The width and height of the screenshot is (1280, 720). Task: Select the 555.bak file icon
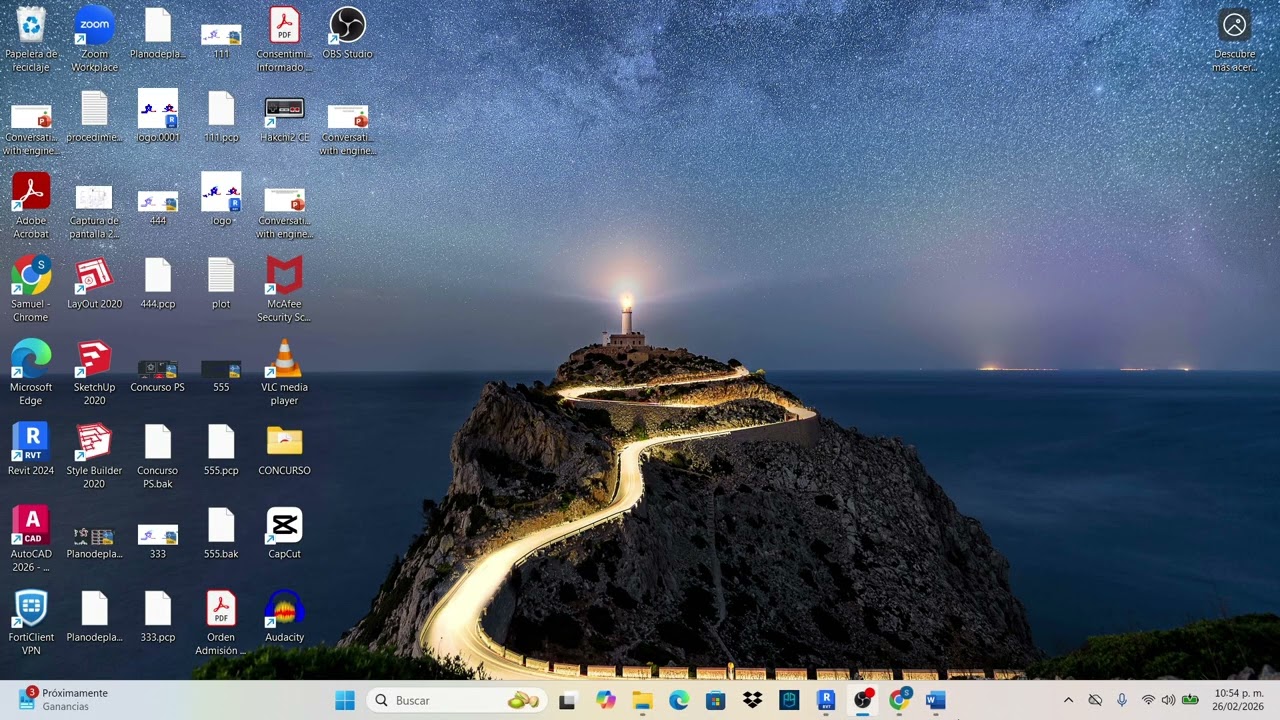tap(221, 533)
